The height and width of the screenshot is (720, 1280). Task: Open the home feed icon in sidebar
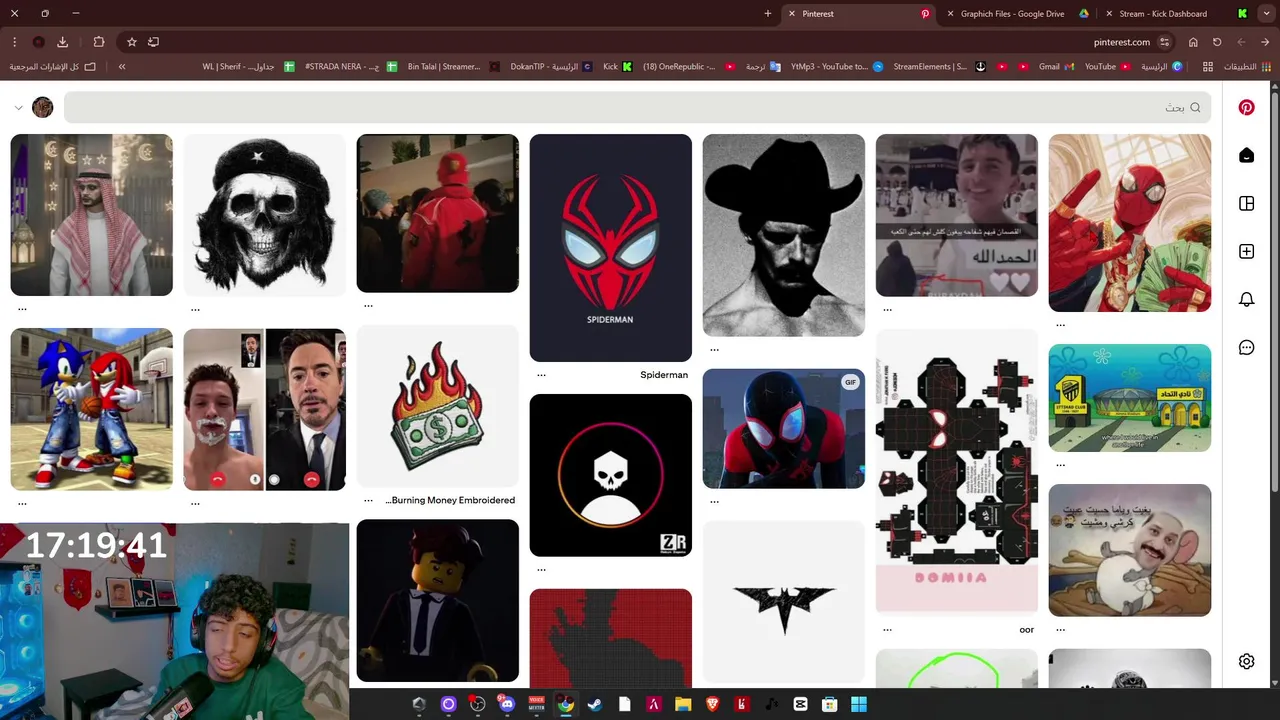click(x=1246, y=155)
